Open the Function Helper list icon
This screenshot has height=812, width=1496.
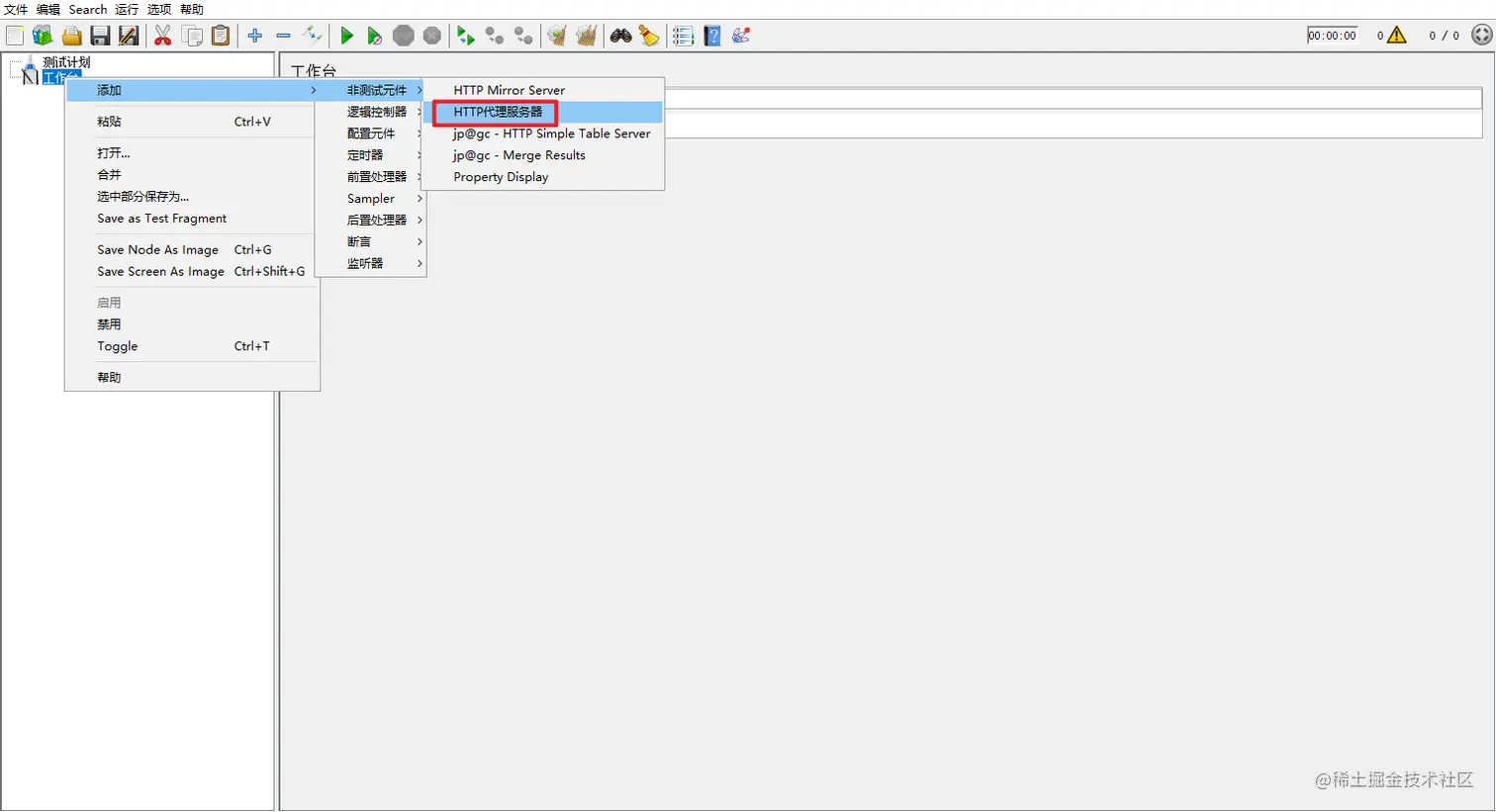tap(683, 36)
